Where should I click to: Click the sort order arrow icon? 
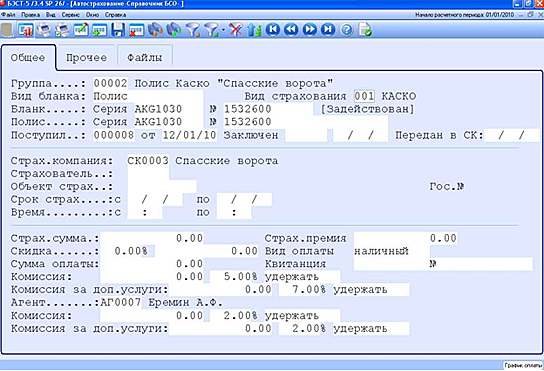(x=254, y=30)
